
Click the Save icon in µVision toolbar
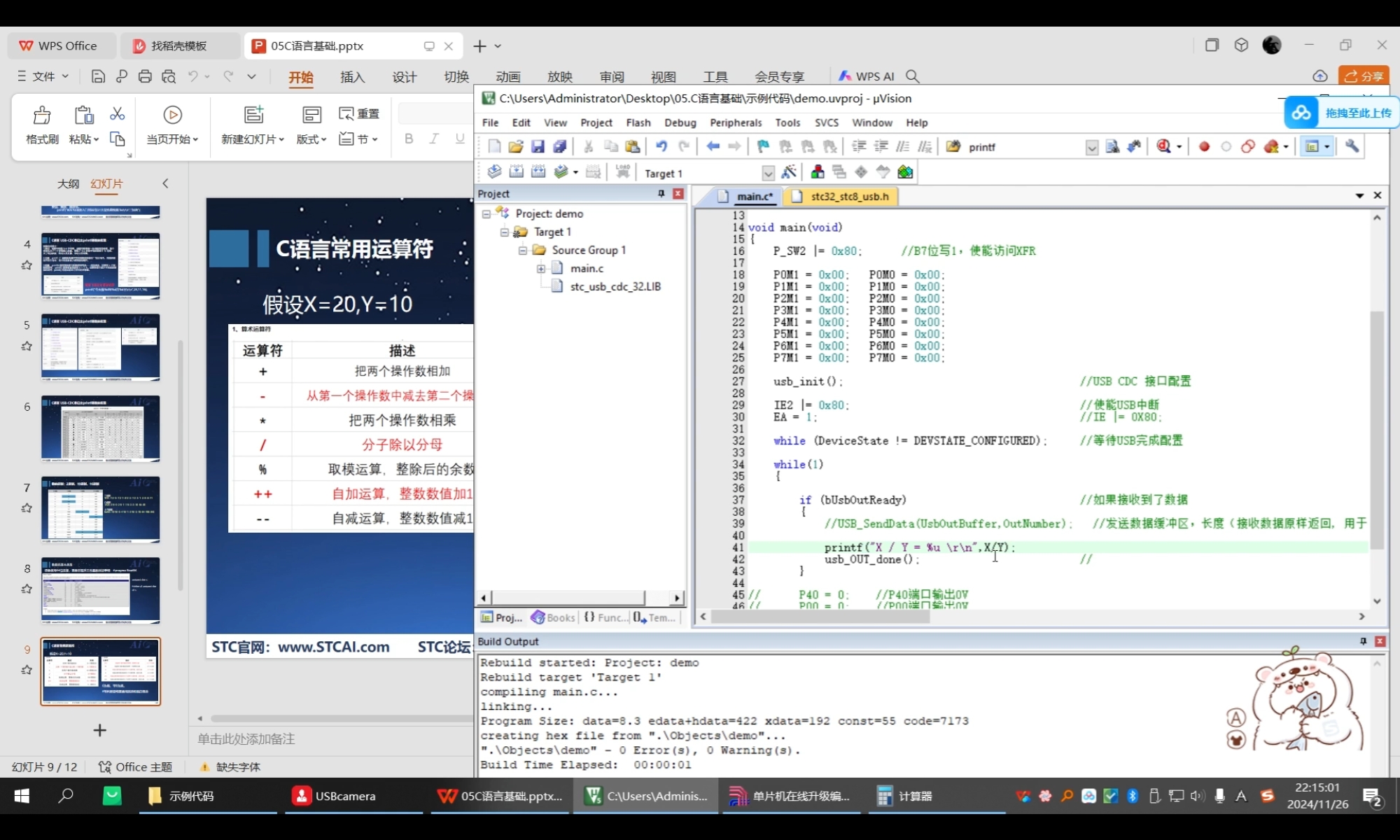538,146
